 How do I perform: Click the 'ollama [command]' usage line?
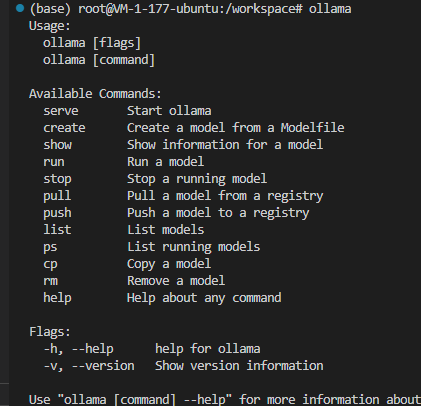click(99, 60)
